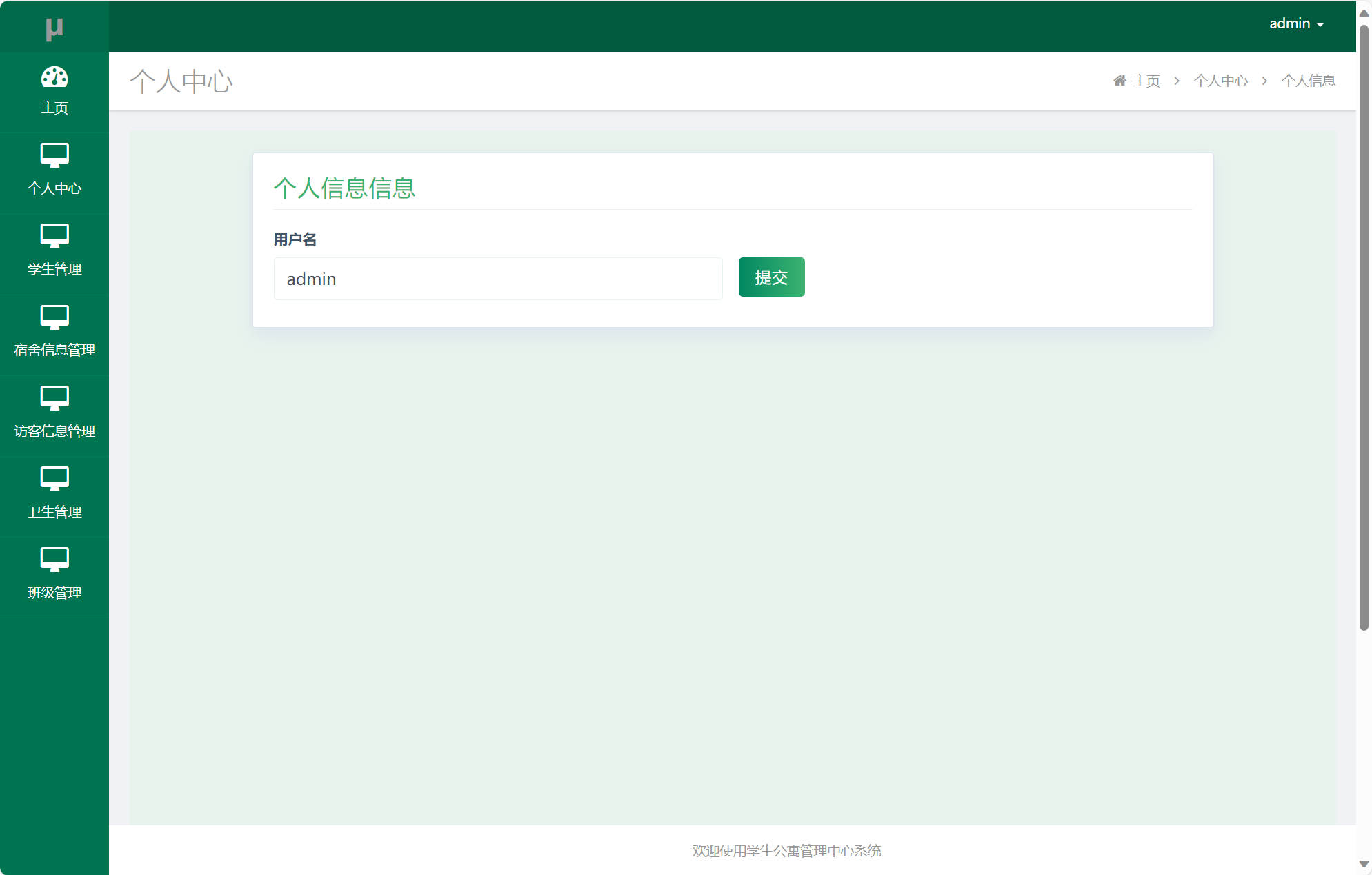This screenshot has width=1372, height=875.
Task: Select 主页 in the sidebar menu
Action: pyautogui.click(x=54, y=108)
